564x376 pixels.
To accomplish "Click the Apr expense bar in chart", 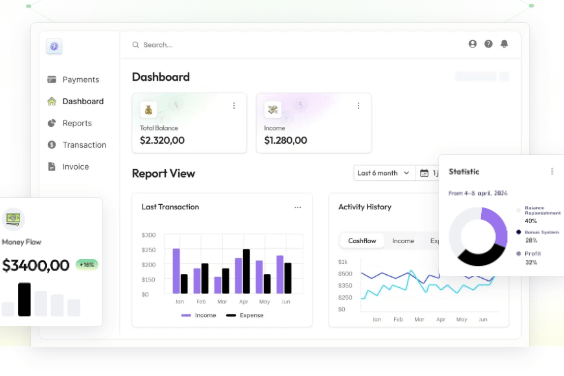I will [x=246, y=271].
